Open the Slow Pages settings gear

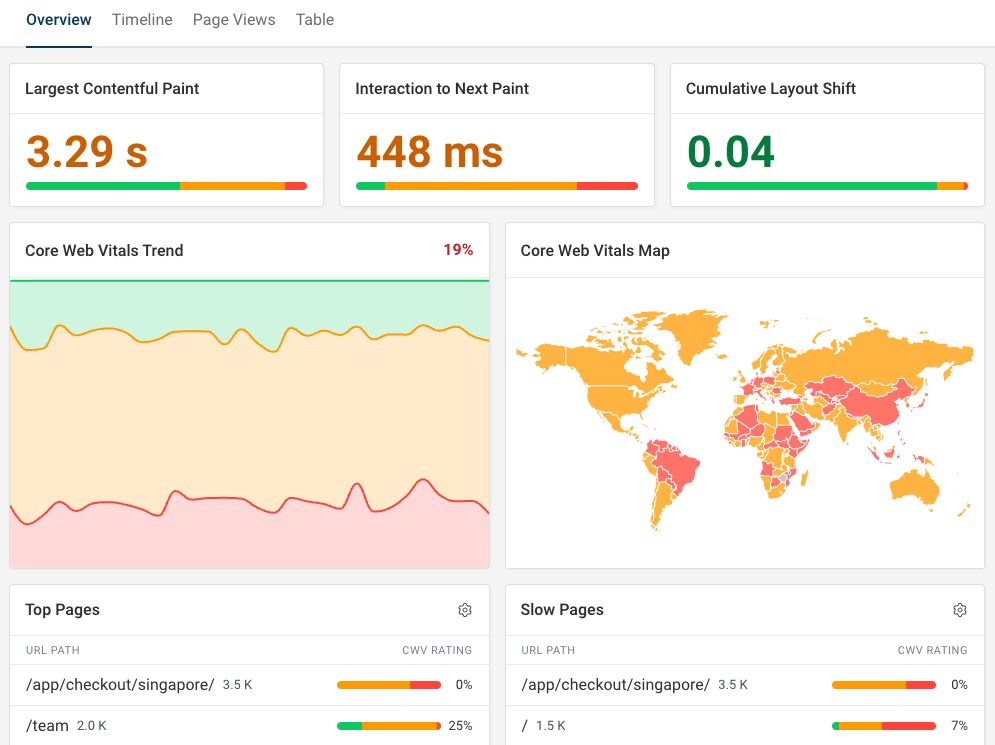click(x=959, y=609)
